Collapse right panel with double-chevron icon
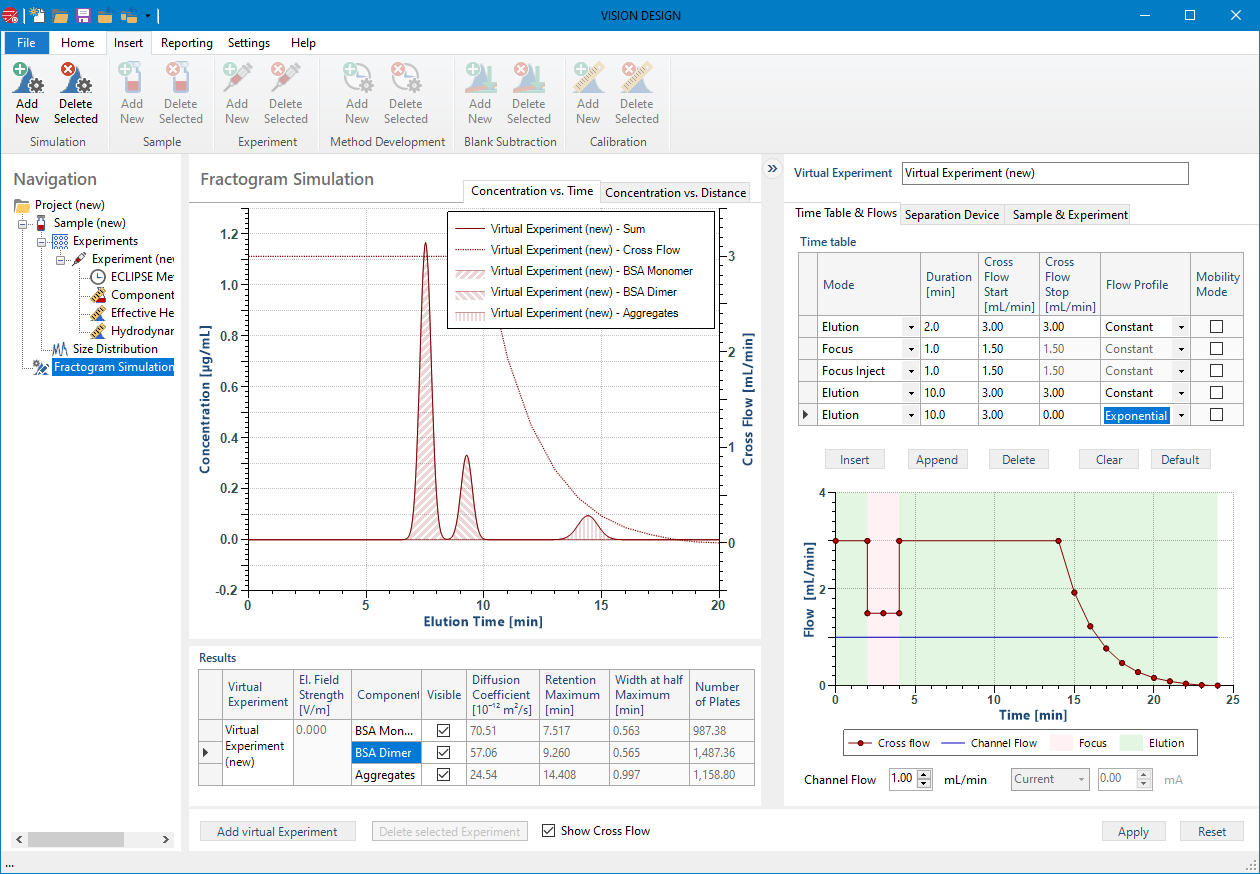This screenshot has width=1260, height=874. [772, 169]
